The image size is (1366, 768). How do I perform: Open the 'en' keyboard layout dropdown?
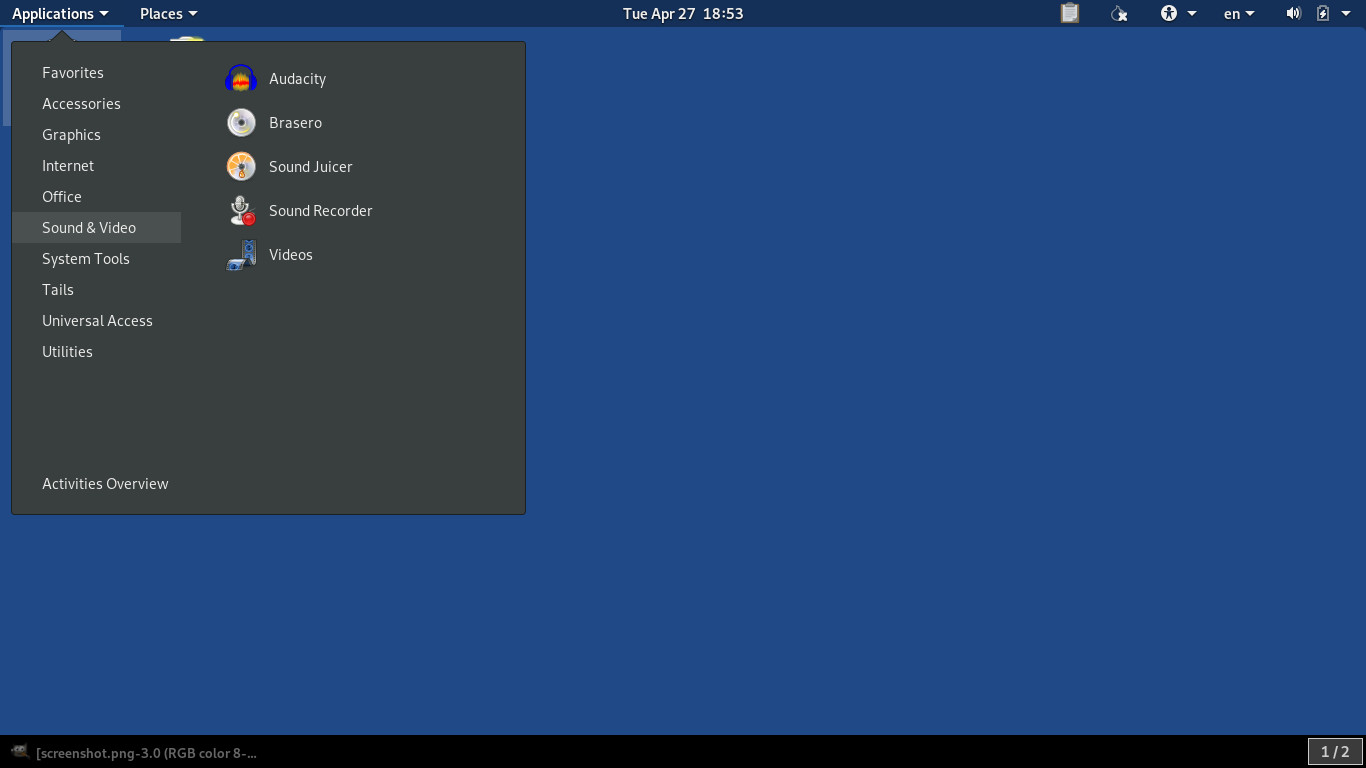coord(1239,13)
